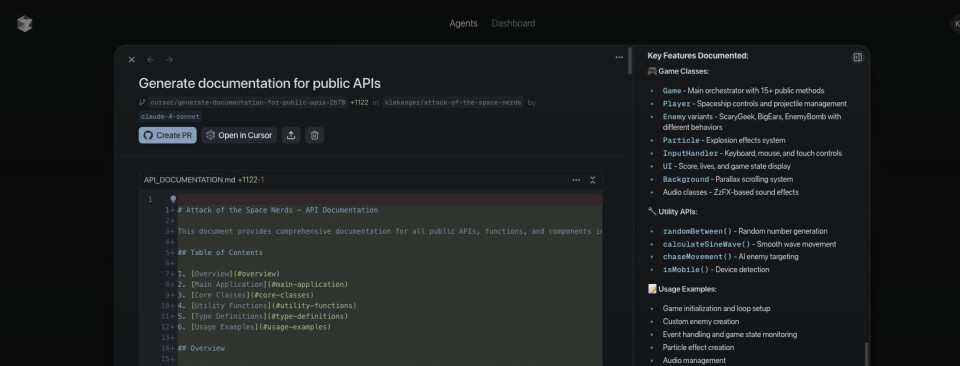
Task: Click the 'randomBetween()' code term
Action: [x=697, y=231]
